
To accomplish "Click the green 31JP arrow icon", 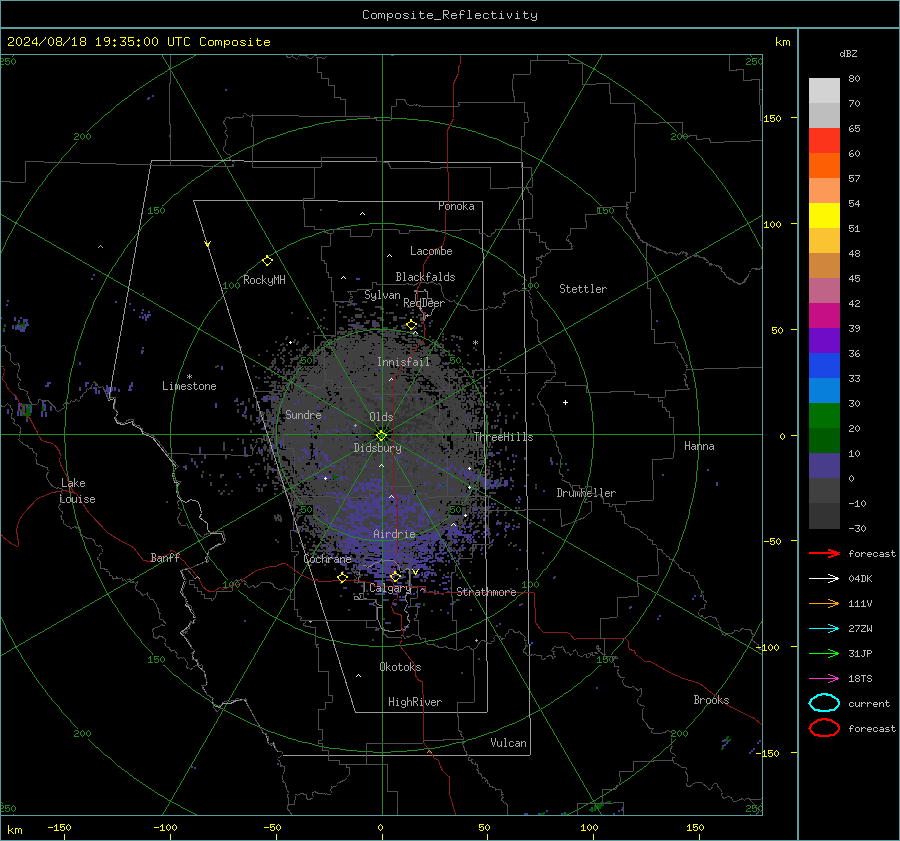I will [x=824, y=653].
